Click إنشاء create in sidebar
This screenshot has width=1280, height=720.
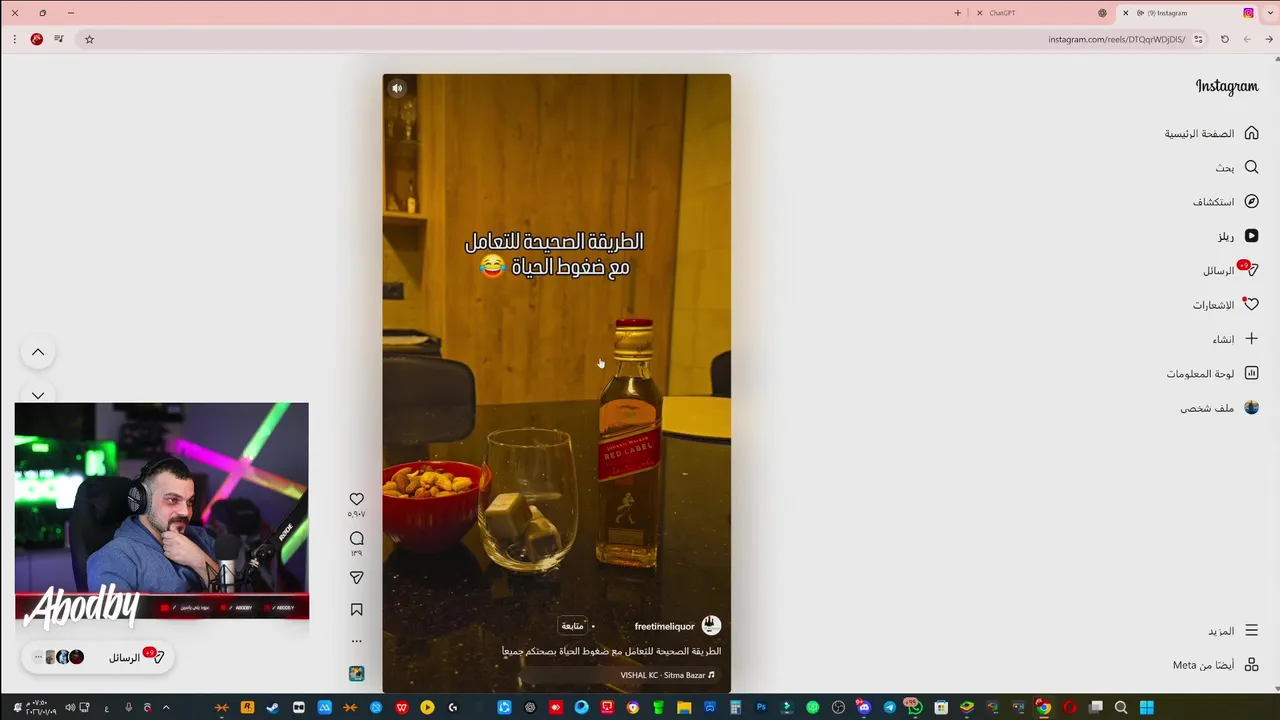(1235, 339)
